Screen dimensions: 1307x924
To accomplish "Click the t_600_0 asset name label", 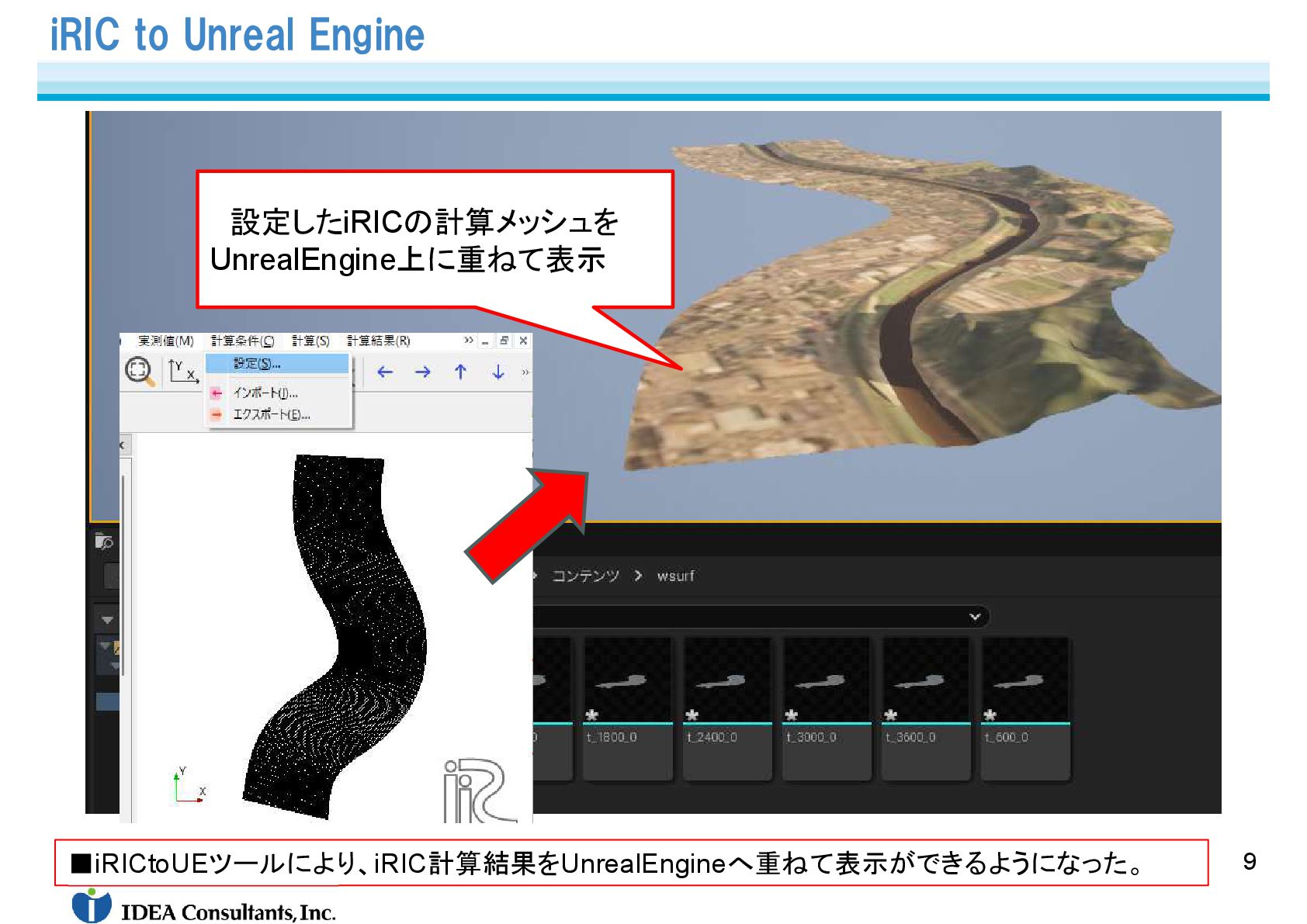I will tap(1006, 737).
